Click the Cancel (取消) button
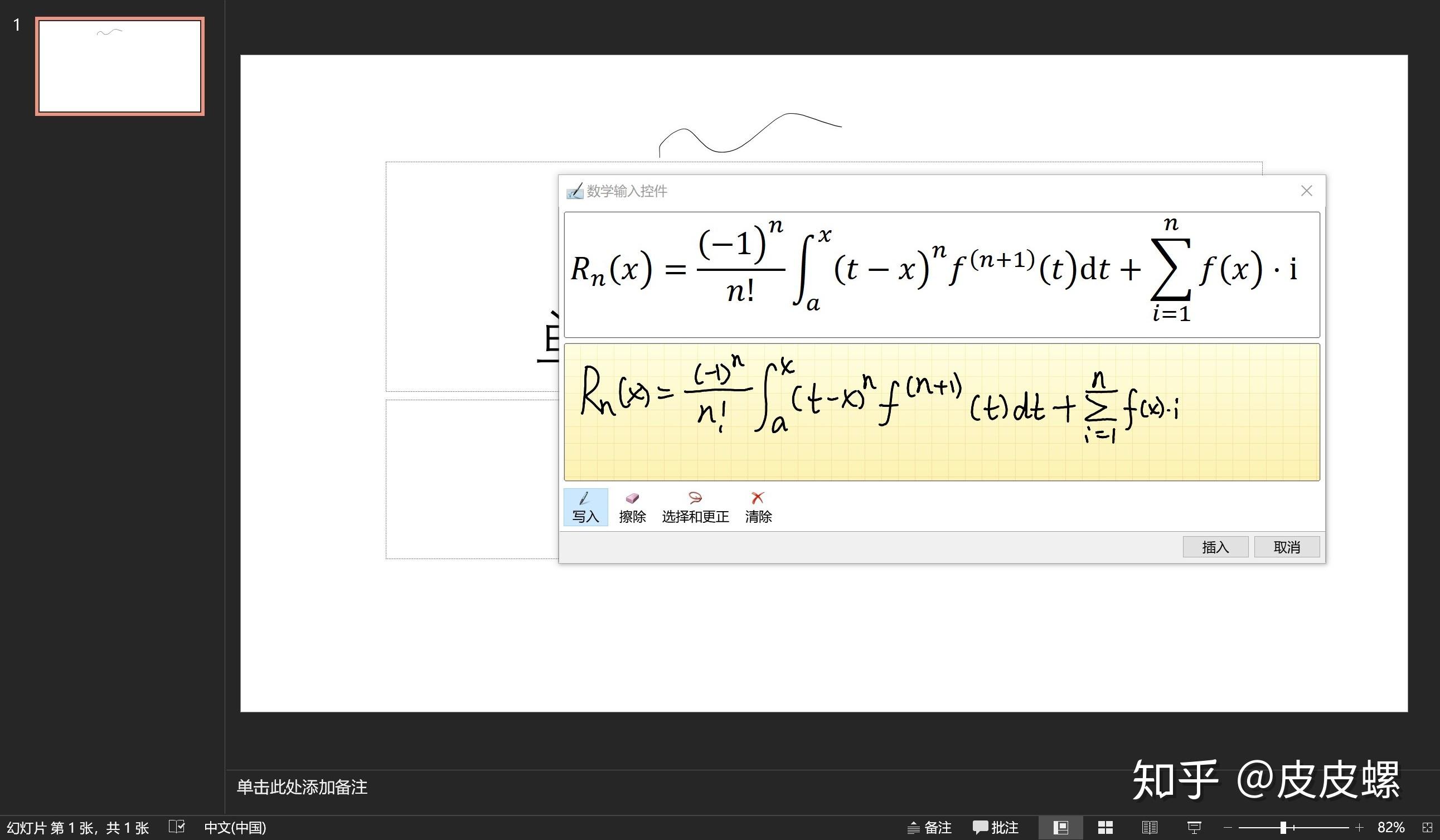The image size is (1440, 840). click(1286, 547)
